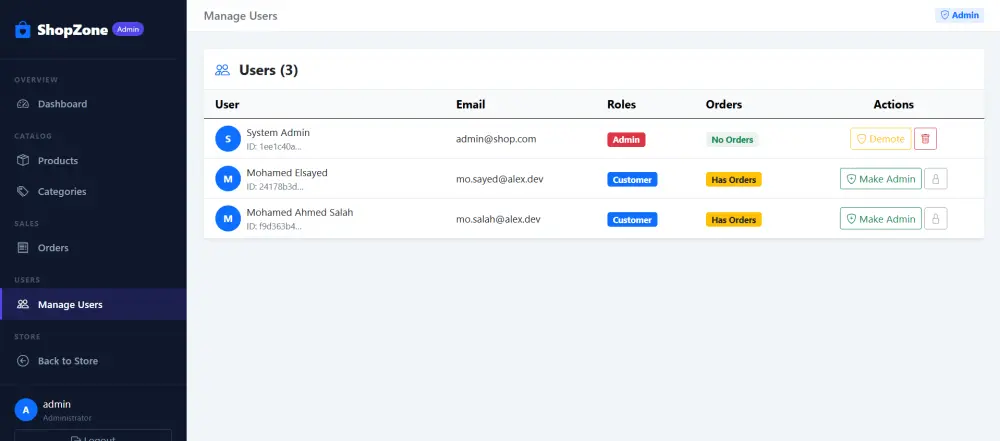Click the Orders receipt icon
Viewport: 1000px width, 441px height.
pos(23,248)
